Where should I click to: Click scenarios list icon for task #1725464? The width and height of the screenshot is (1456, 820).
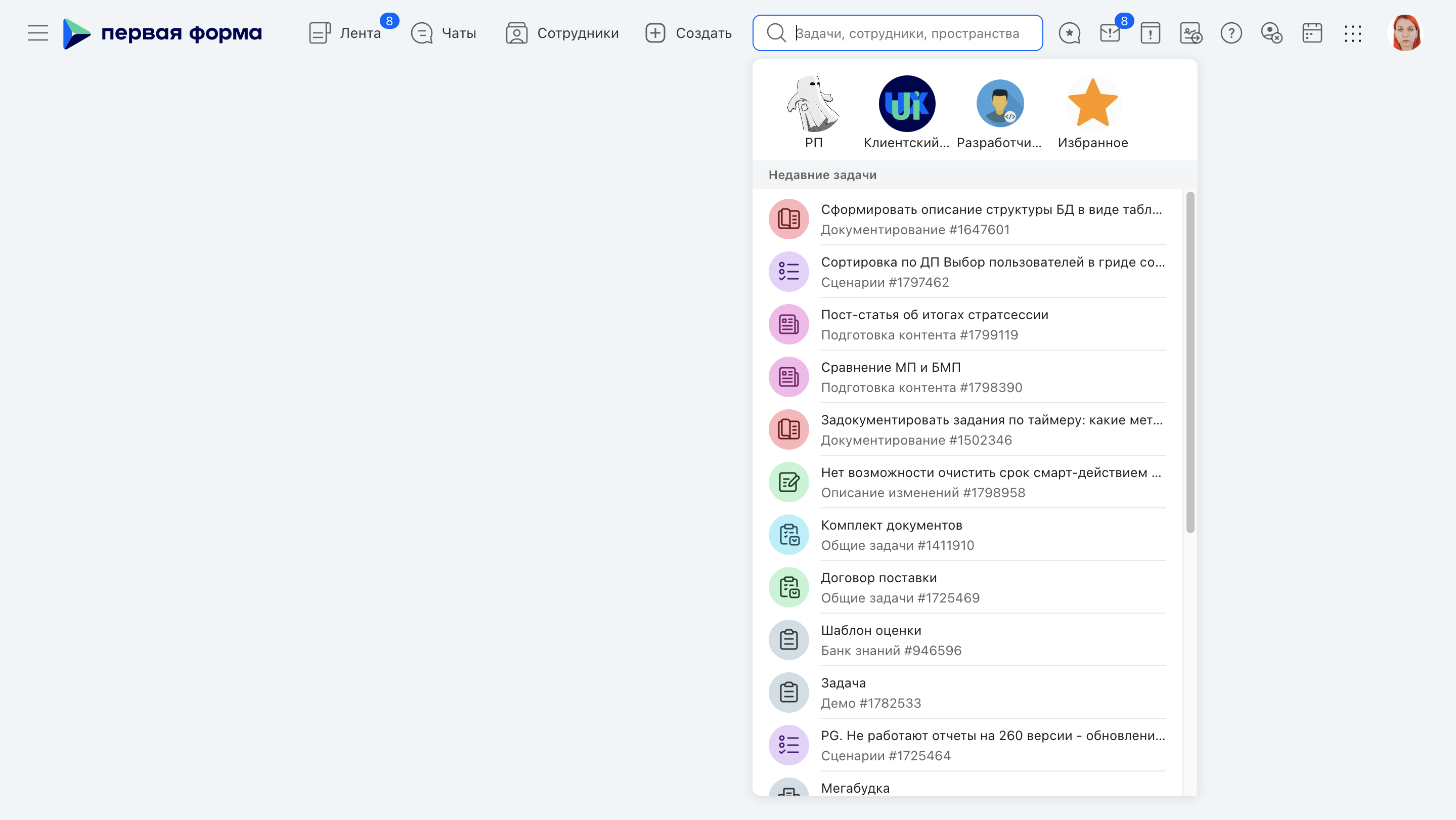[x=788, y=745]
